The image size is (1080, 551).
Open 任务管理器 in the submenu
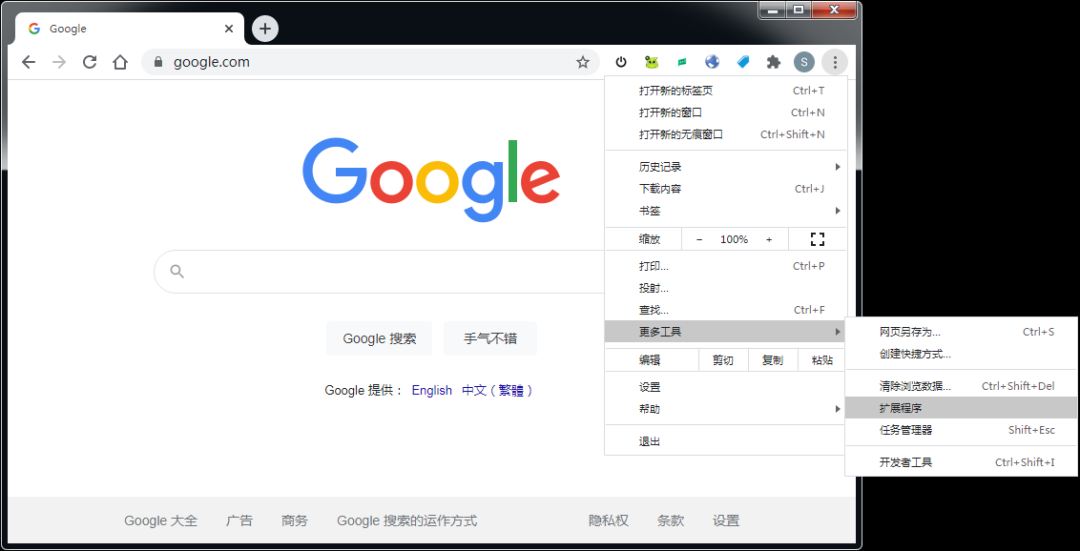[962, 430]
